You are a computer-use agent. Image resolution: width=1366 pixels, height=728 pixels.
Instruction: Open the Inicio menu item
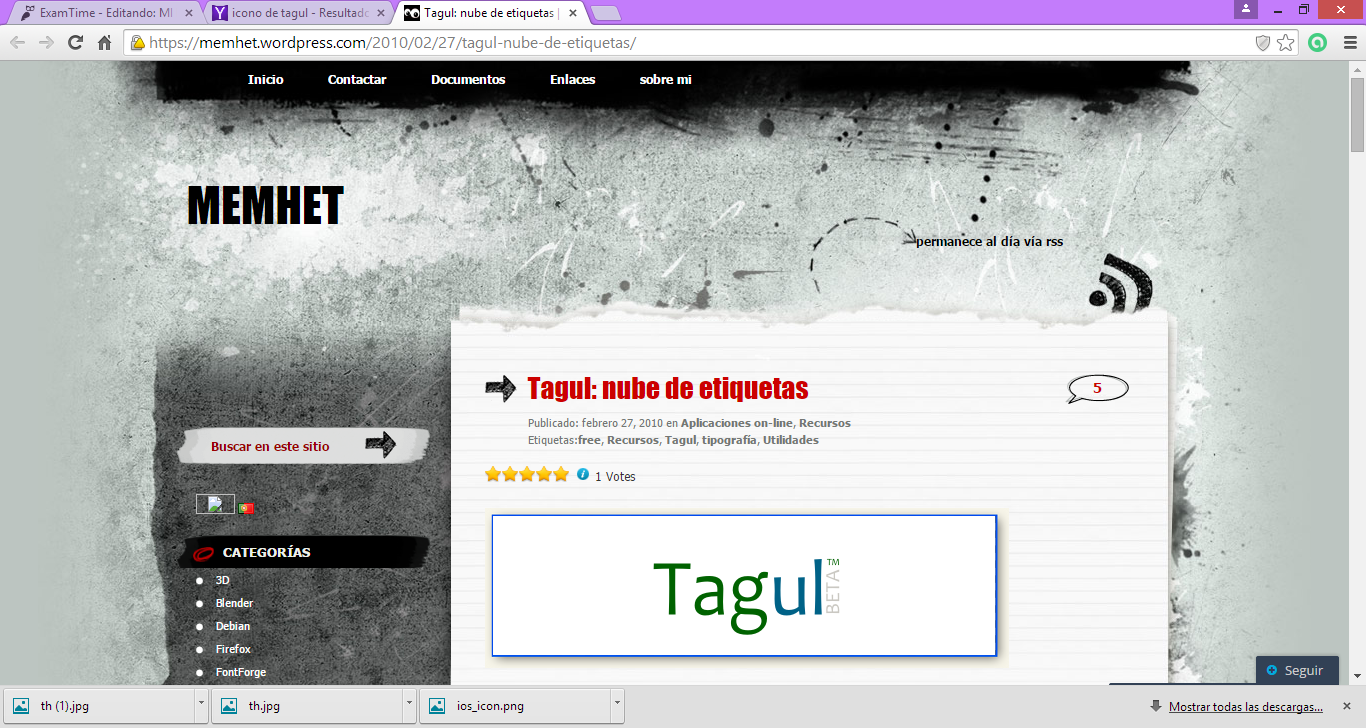point(266,80)
